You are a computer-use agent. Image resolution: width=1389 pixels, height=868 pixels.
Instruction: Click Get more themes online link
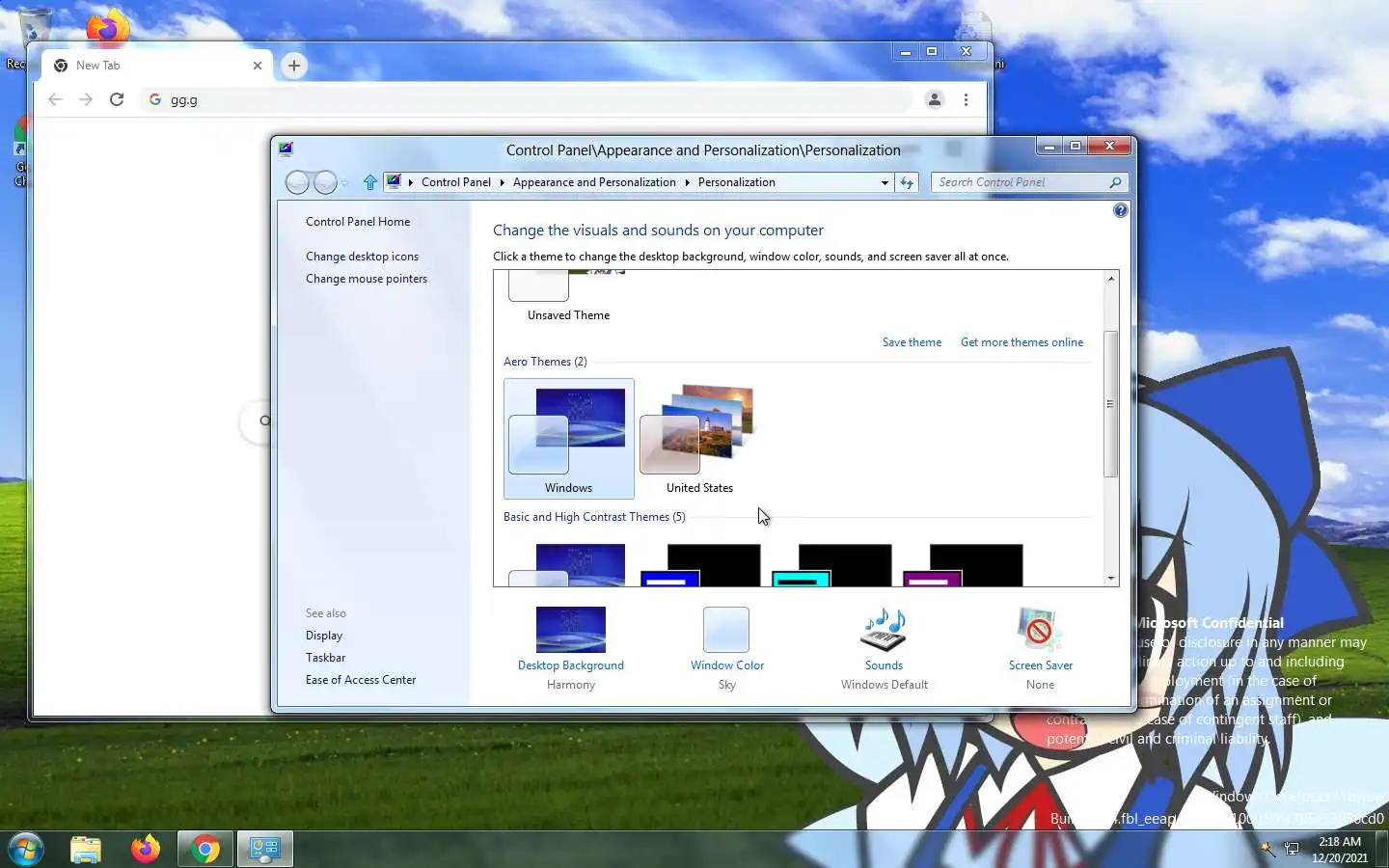[1021, 342]
